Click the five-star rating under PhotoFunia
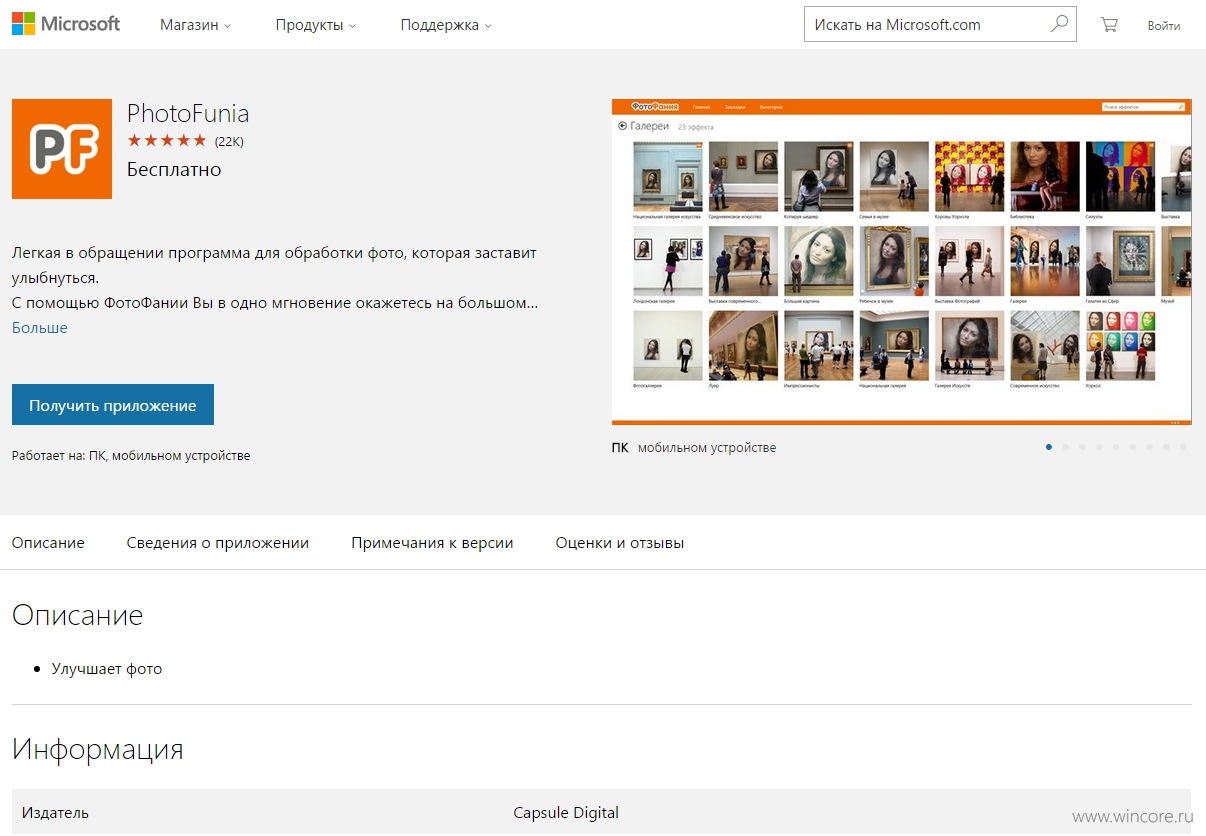 [x=167, y=141]
